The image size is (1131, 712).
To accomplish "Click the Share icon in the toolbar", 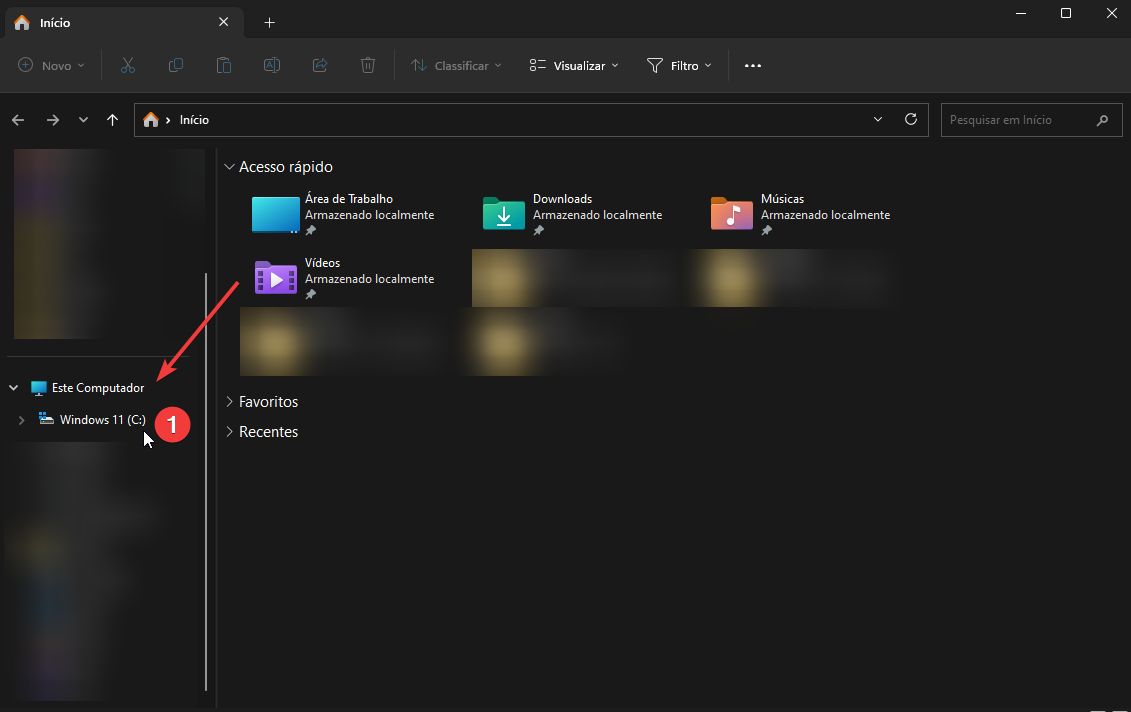I will (x=319, y=65).
